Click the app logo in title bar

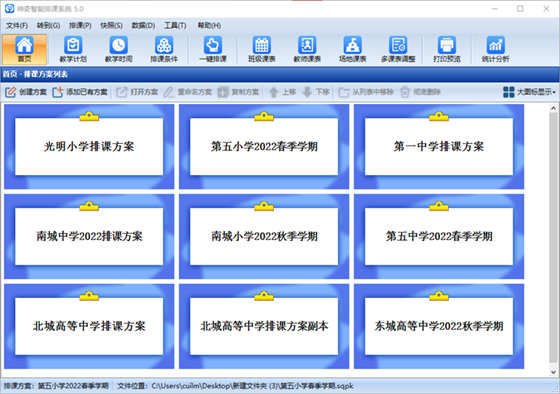9,8
